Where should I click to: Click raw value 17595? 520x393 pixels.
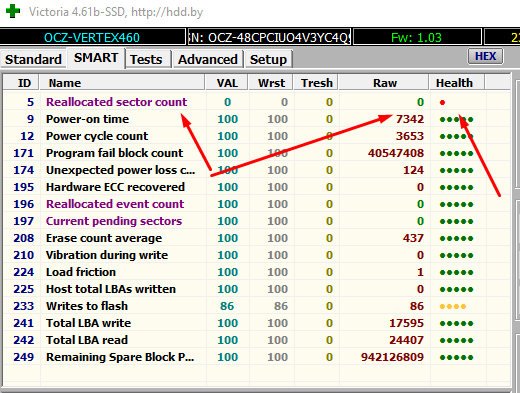[407, 323]
